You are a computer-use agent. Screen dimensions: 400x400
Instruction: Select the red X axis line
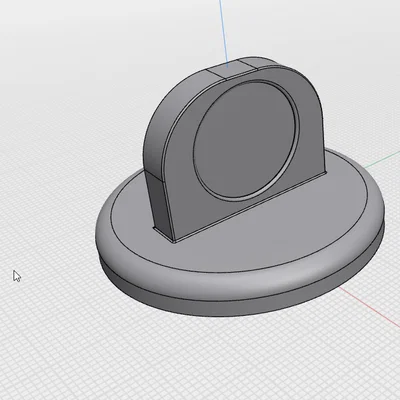click(x=370, y=306)
